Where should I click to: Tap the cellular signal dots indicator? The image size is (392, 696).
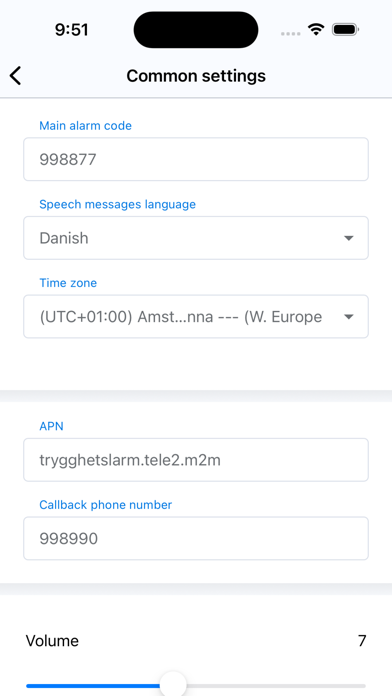click(291, 33)
